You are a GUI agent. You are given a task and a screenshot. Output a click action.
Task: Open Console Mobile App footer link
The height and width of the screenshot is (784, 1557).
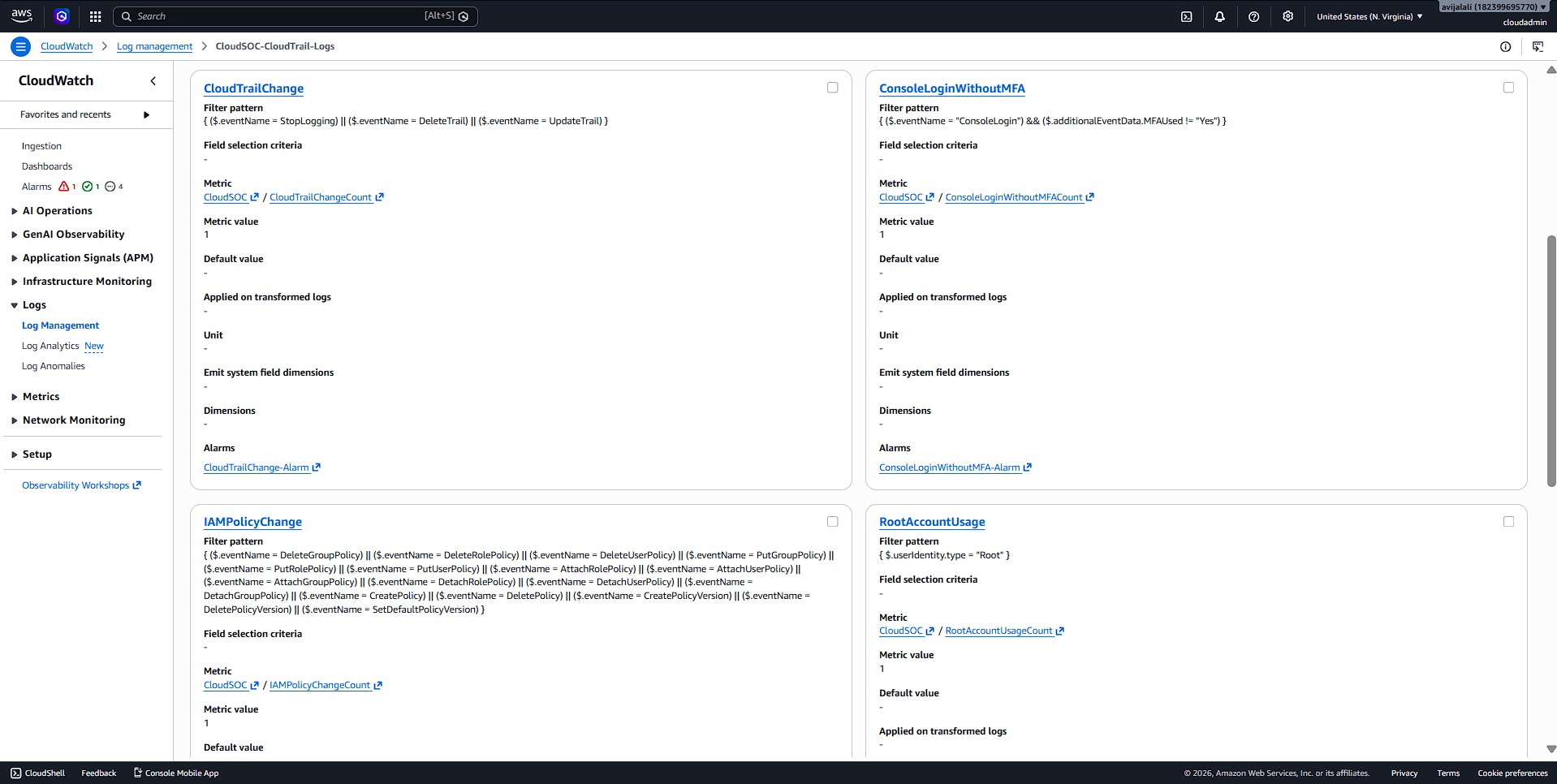click(x=176, y=773)
